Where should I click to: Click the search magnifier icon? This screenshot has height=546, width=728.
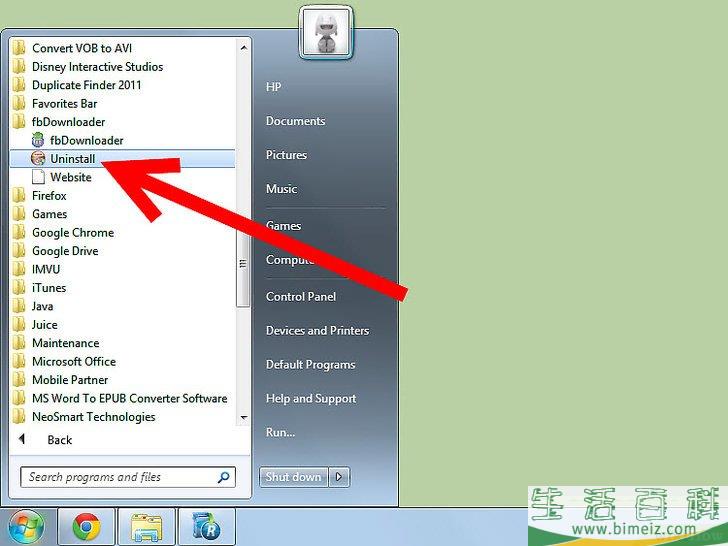pos(223,477)
